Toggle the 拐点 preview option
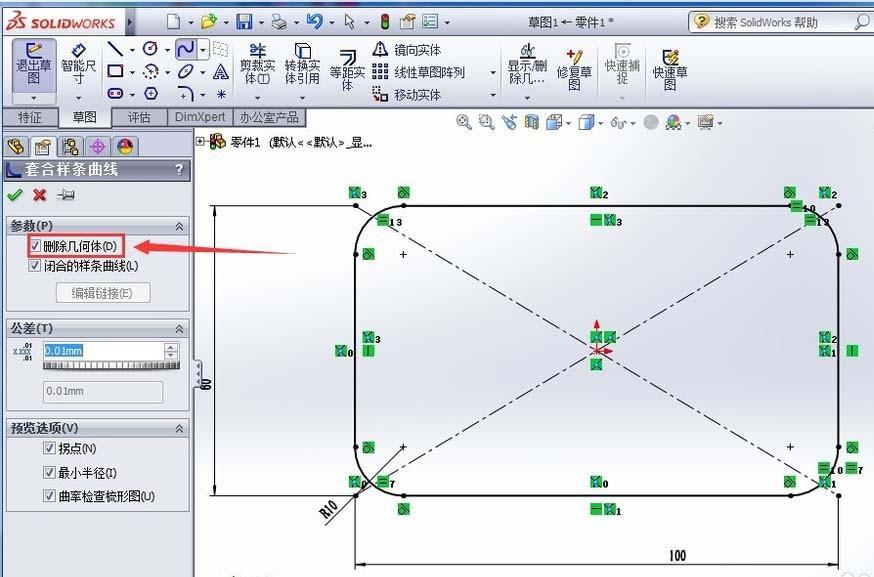 pos(49,448)
